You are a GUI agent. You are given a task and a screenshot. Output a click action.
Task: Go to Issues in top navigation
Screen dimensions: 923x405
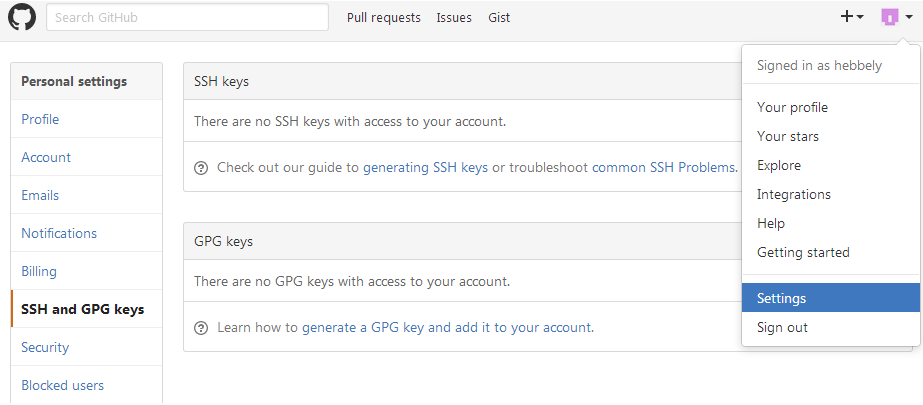coord(454,17)
